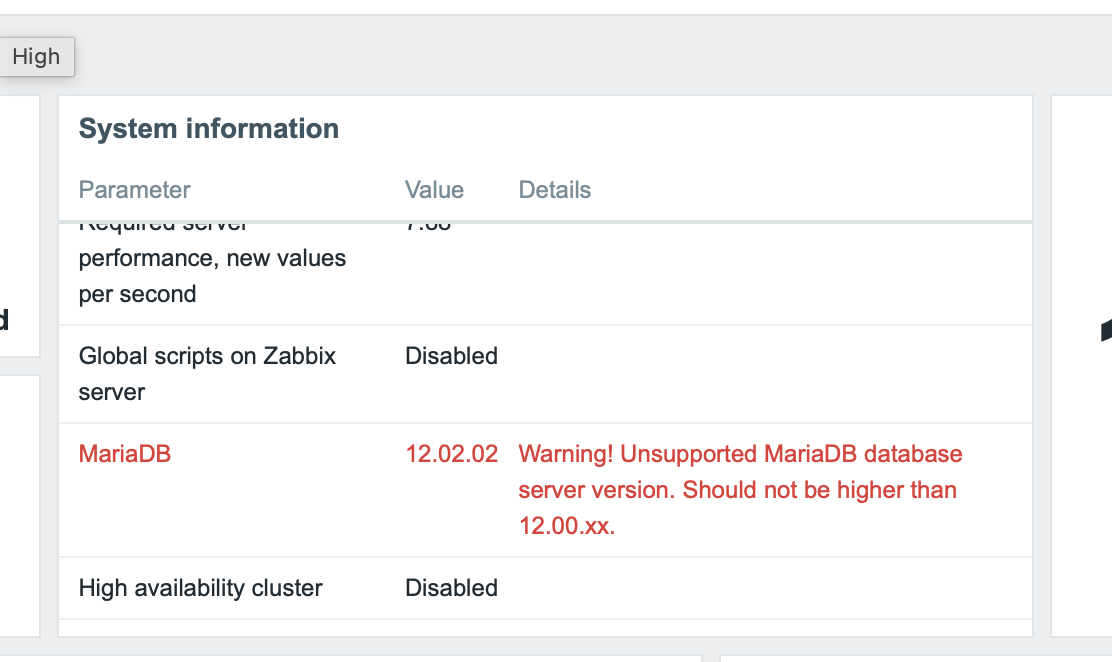Click the cut-off bold letter in left widget

[x=4, y=321]
